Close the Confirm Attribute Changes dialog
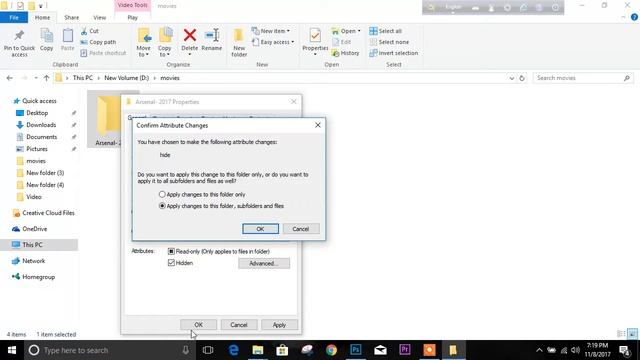The height and width of the screenshot is (360, 640). coord(318,125)
